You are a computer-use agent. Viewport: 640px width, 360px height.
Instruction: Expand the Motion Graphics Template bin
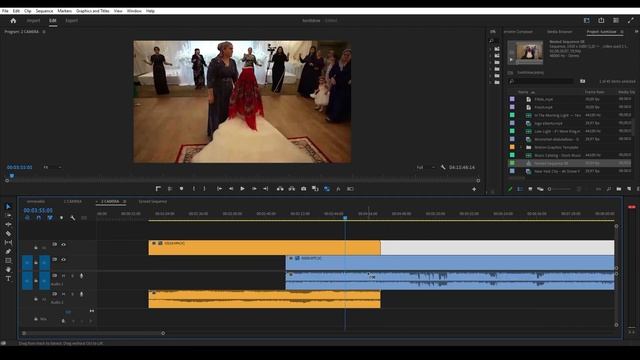(x=520, y=147)
